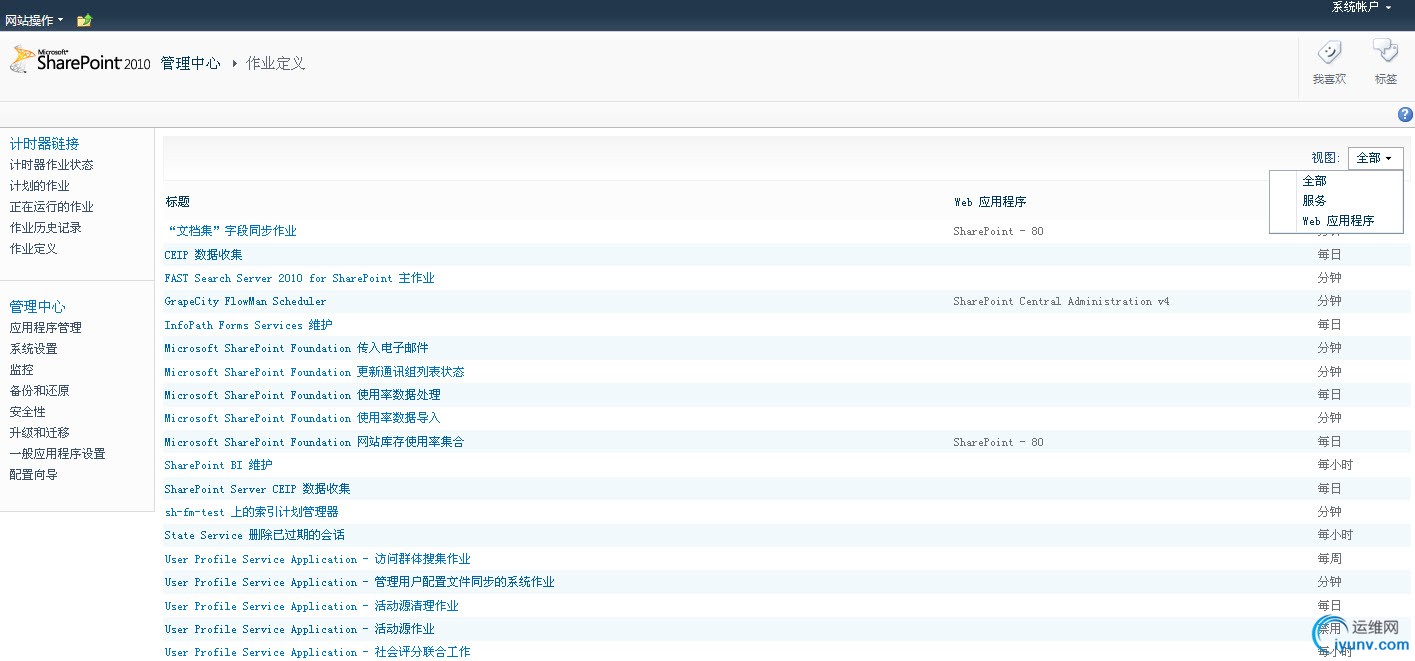Open 配置向导 in sidebar

33,475
